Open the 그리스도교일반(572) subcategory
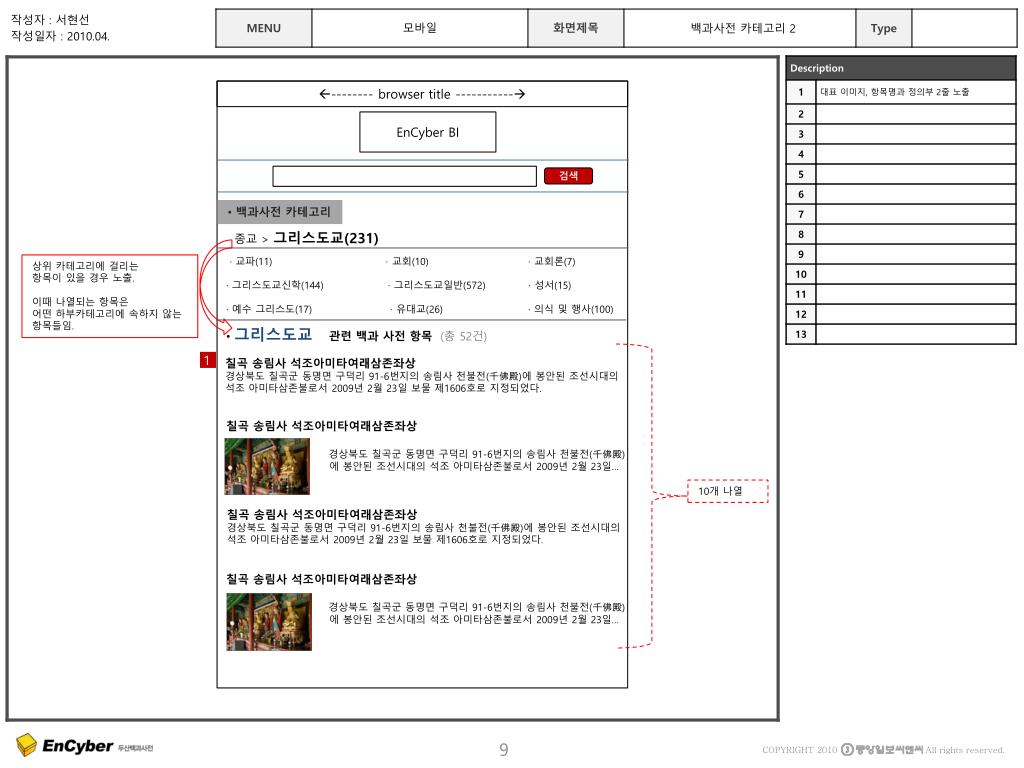1024x768 pixels. (440, 285)
